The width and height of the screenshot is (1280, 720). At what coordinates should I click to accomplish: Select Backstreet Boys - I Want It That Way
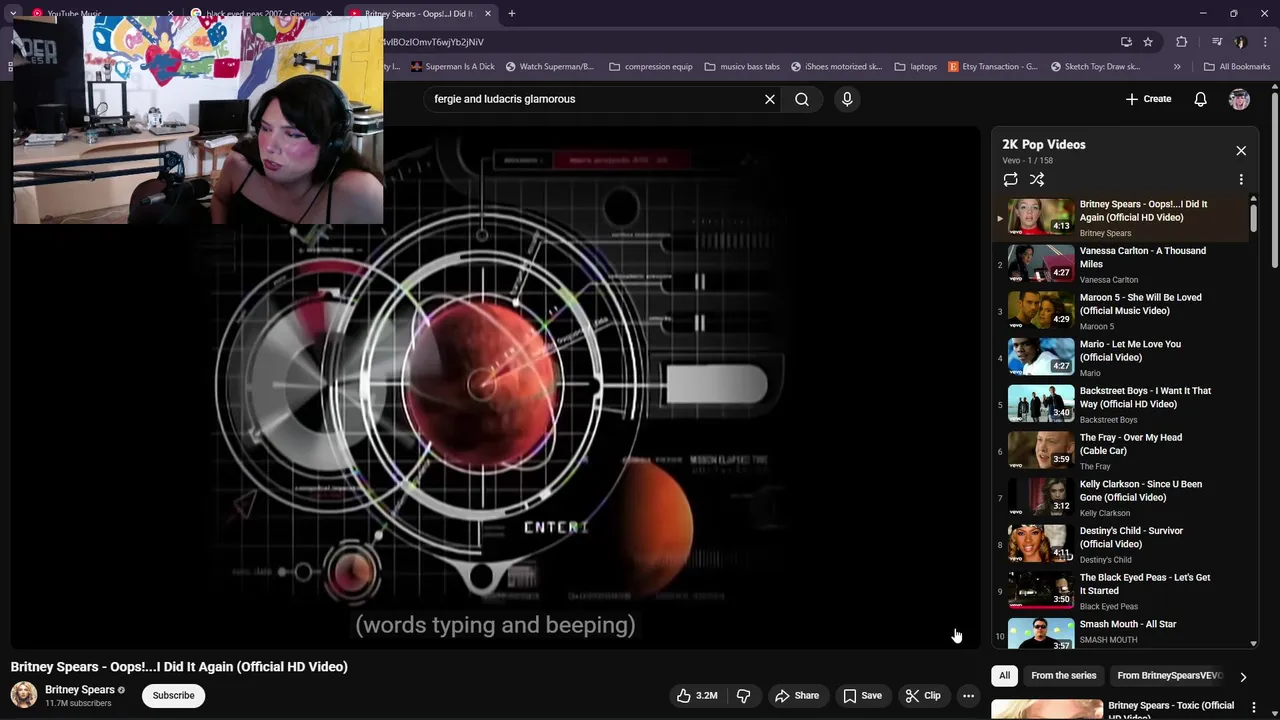1120,405
